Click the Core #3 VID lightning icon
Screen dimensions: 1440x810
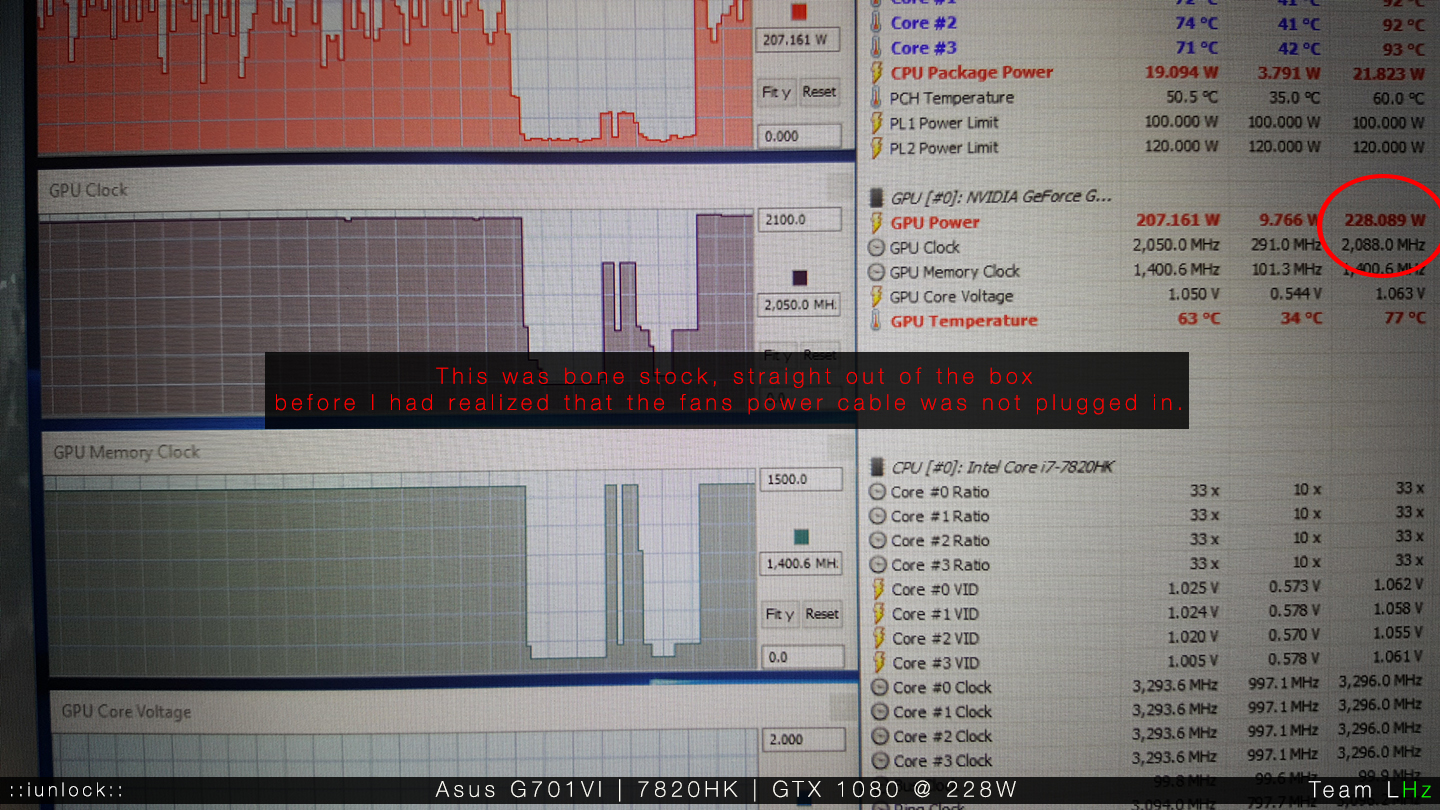[x=879, y=663]
